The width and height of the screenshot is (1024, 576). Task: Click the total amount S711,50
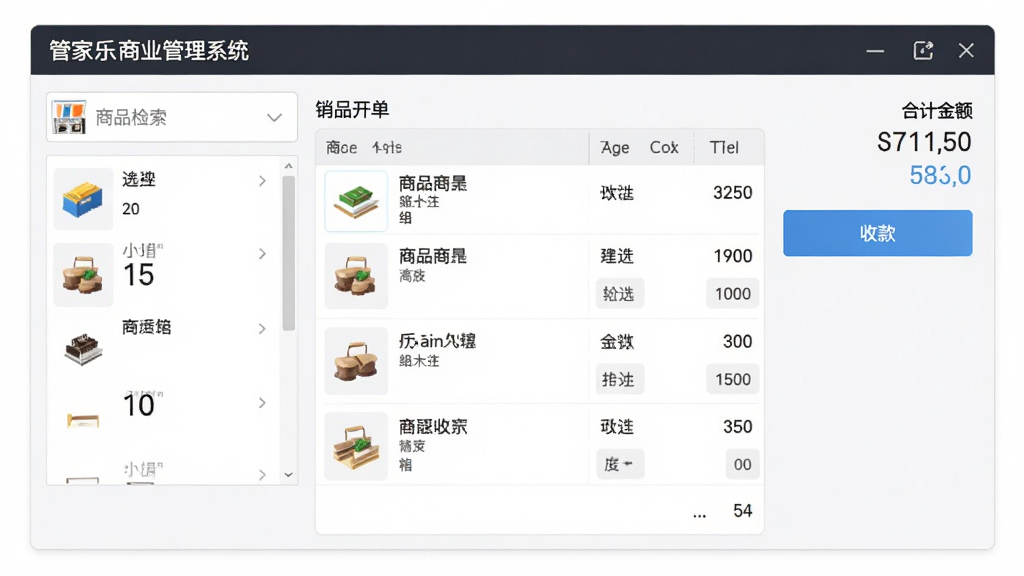[923, 142]
